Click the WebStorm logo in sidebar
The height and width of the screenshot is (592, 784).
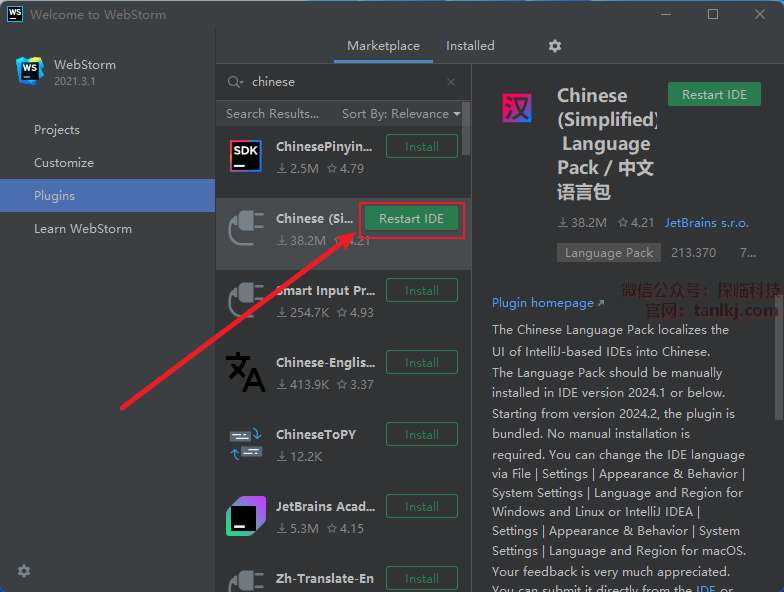(30, 70)
